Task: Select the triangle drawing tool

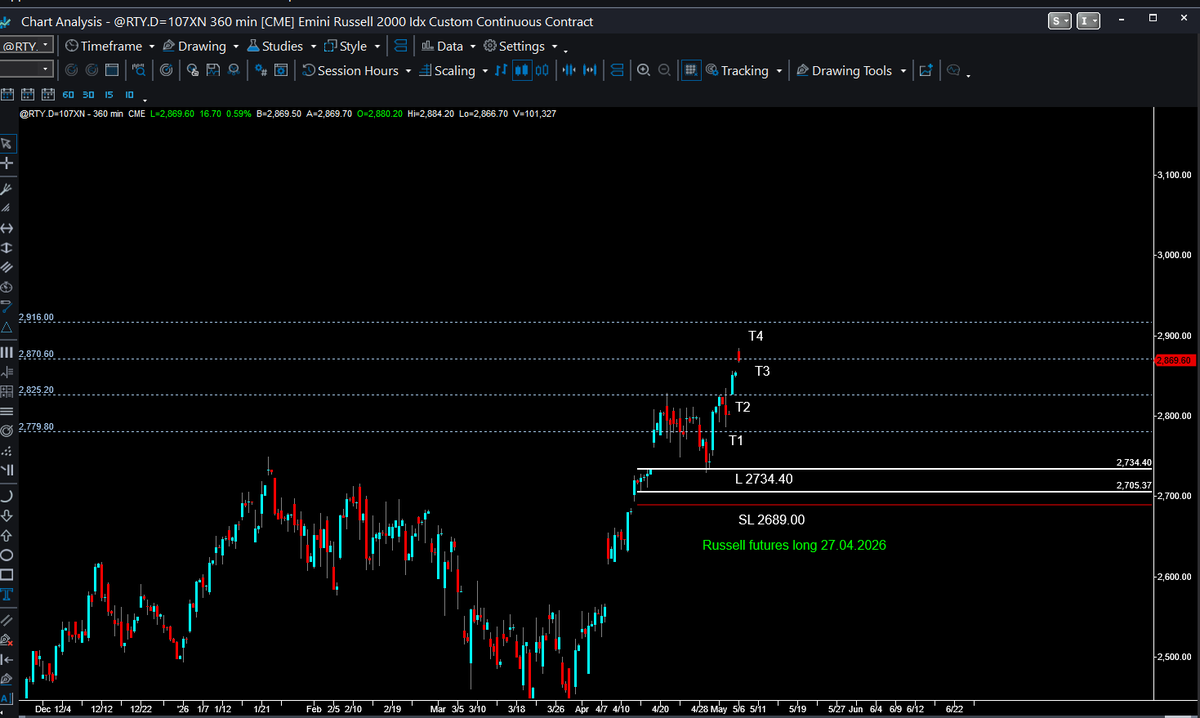Action: point(7,326)
